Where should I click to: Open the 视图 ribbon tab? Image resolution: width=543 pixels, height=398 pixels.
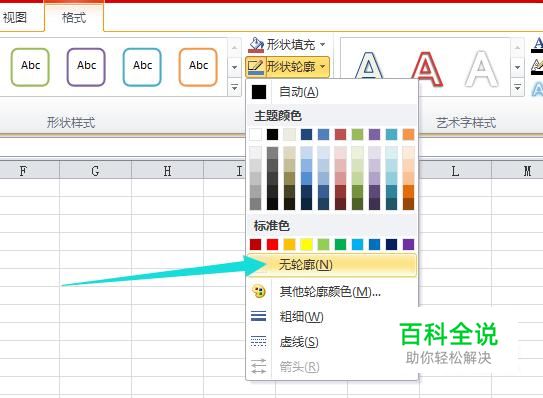pos(15,17)
